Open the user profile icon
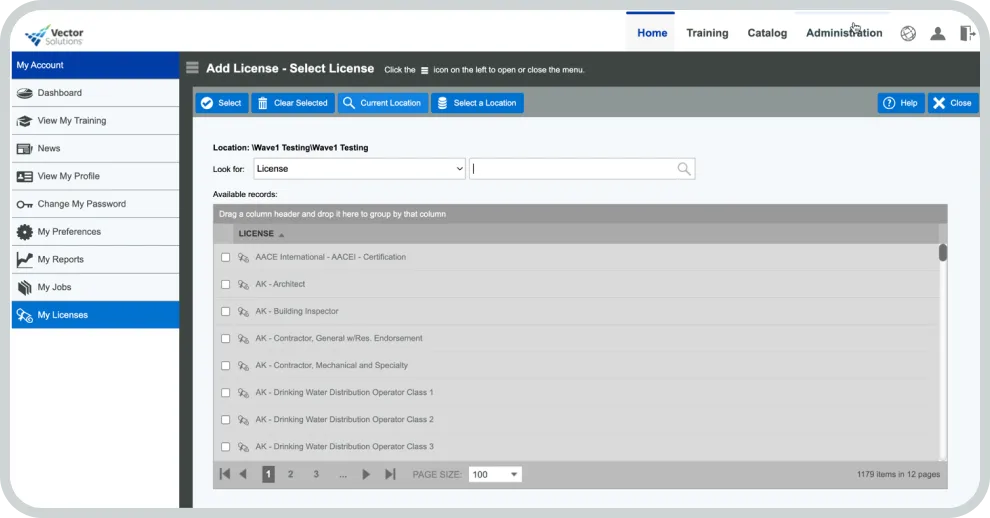The height and width of the screenshot is (518, 990). [937, 33]
